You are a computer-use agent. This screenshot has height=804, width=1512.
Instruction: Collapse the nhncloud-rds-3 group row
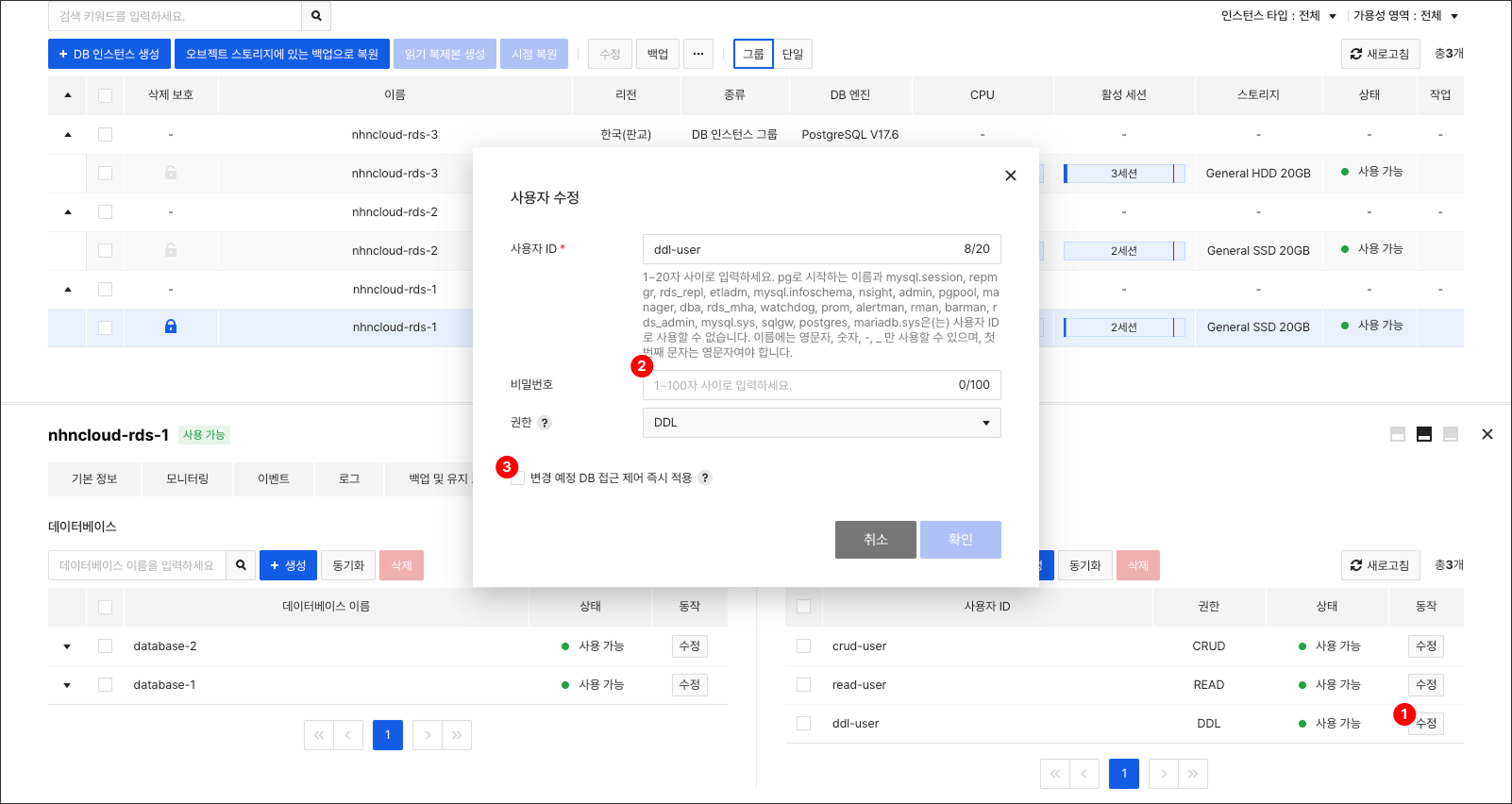pyautogui.click(x=68, y=135)
